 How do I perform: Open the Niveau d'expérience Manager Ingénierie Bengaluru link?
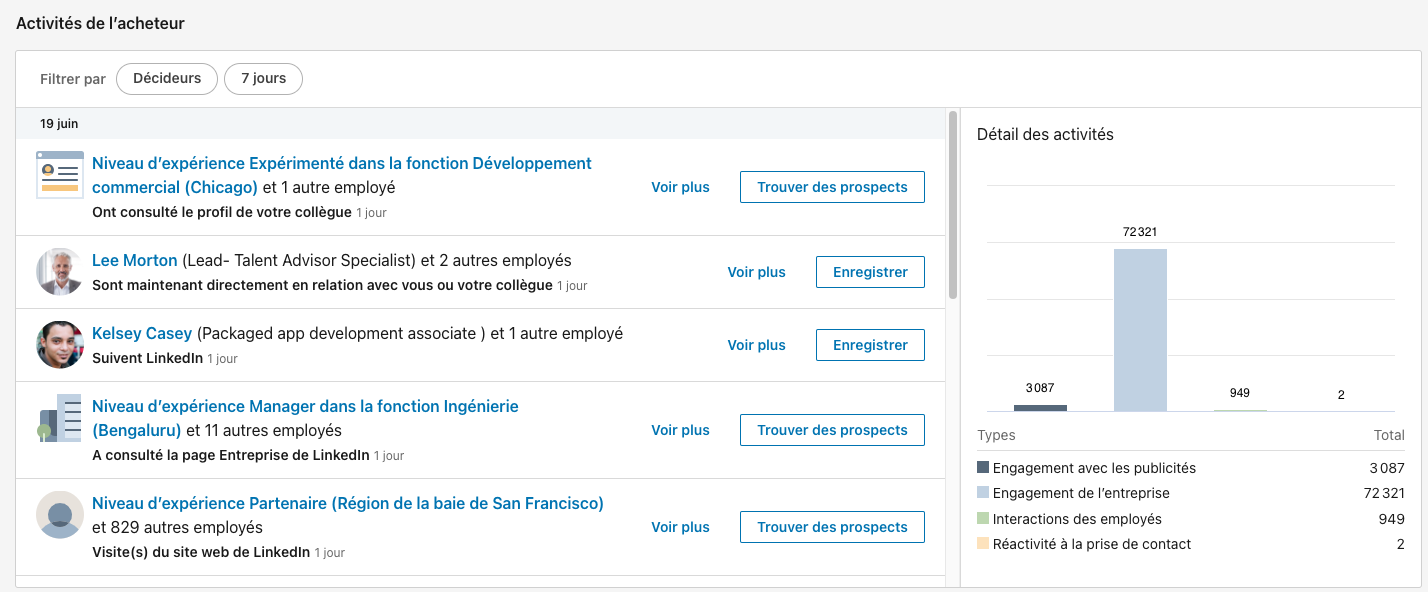tap(305, 418)
